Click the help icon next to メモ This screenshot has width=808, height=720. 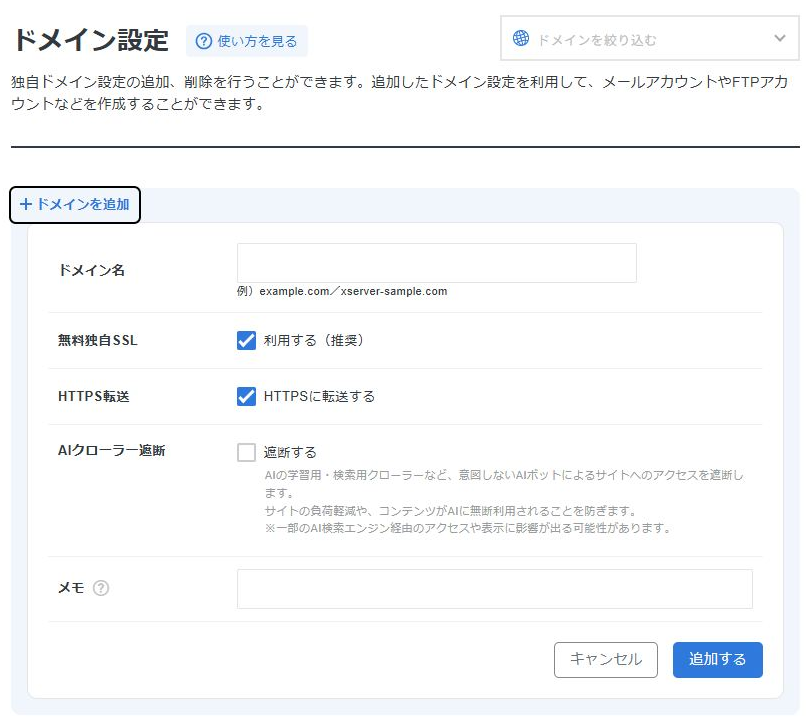click(100, 588)
